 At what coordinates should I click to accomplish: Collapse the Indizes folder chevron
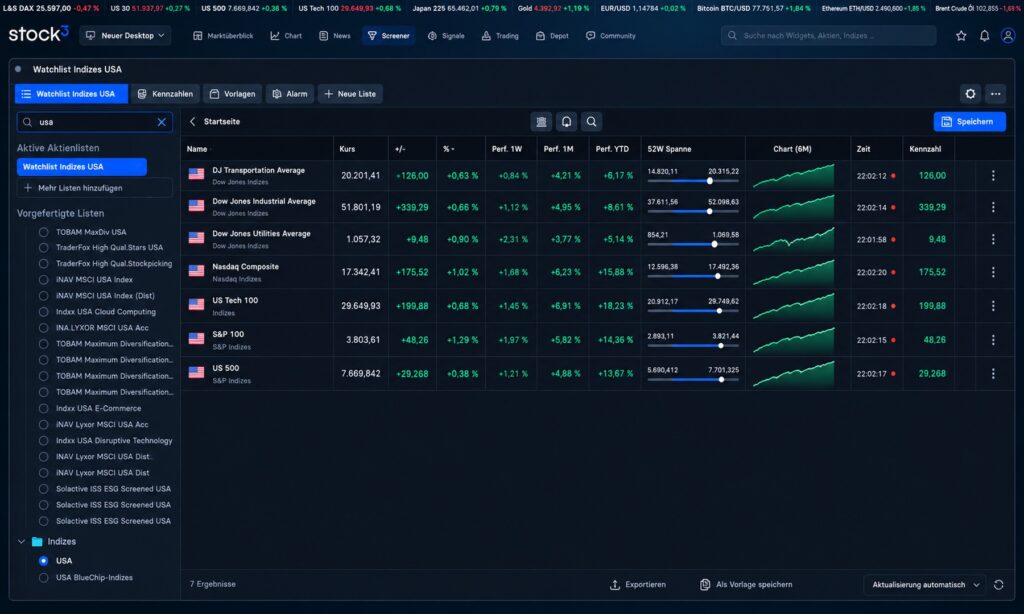(x=22, y=541)
